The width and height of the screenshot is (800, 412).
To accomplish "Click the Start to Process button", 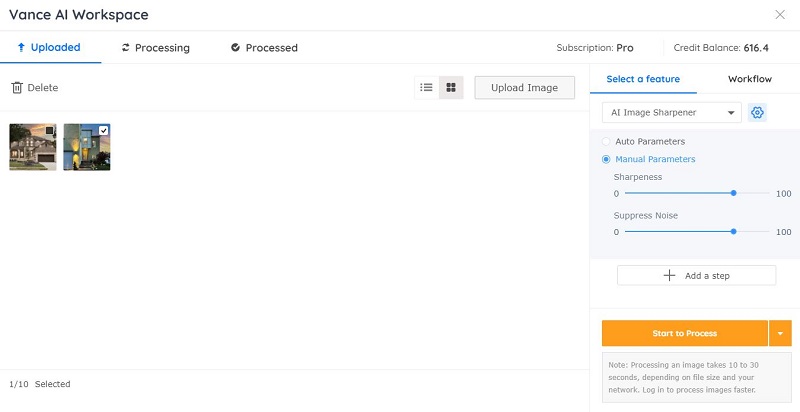I will (x=685, y=333).
